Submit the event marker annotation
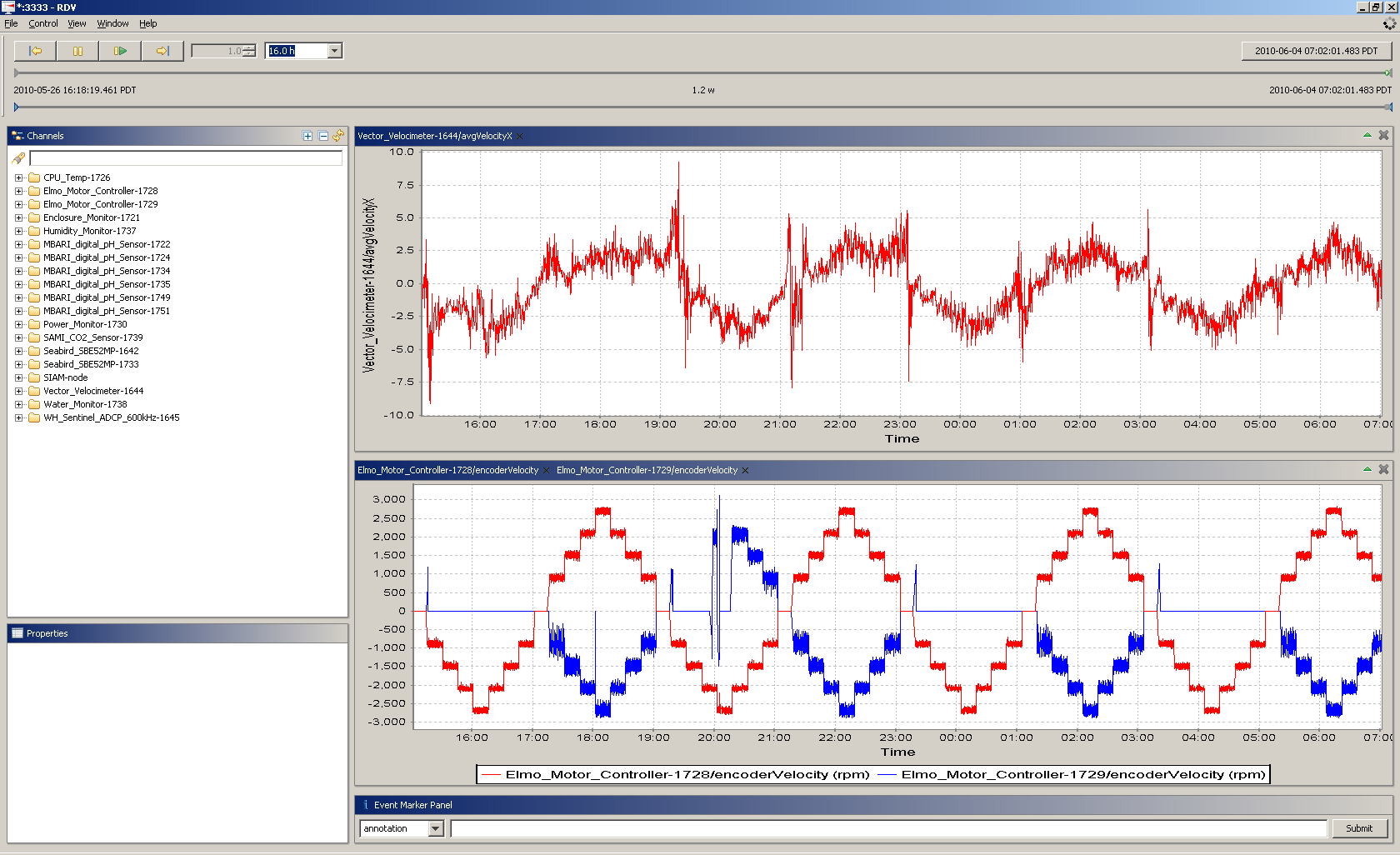 [1358, 828]
